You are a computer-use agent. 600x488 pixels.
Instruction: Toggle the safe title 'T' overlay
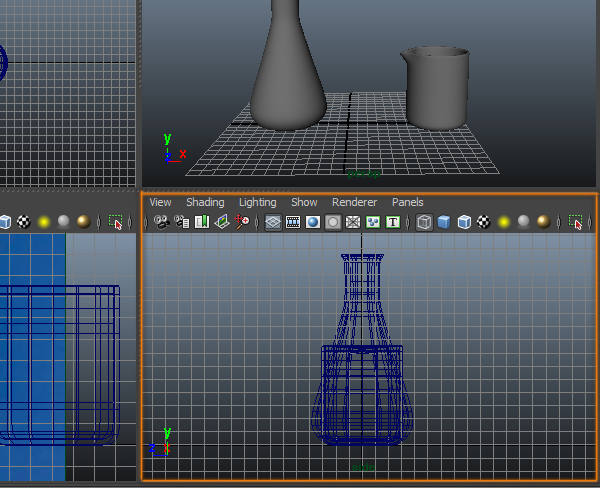tap(393, 222)
